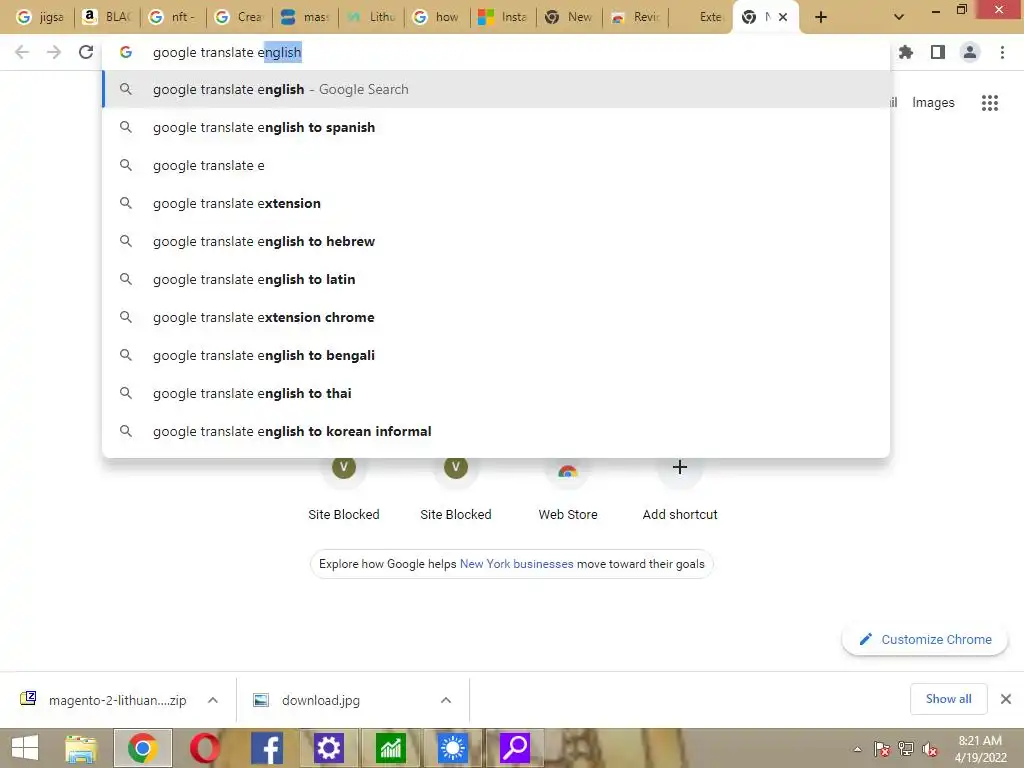
Task: Open the blue sun weather taskbar app
Action: [452, 748]
